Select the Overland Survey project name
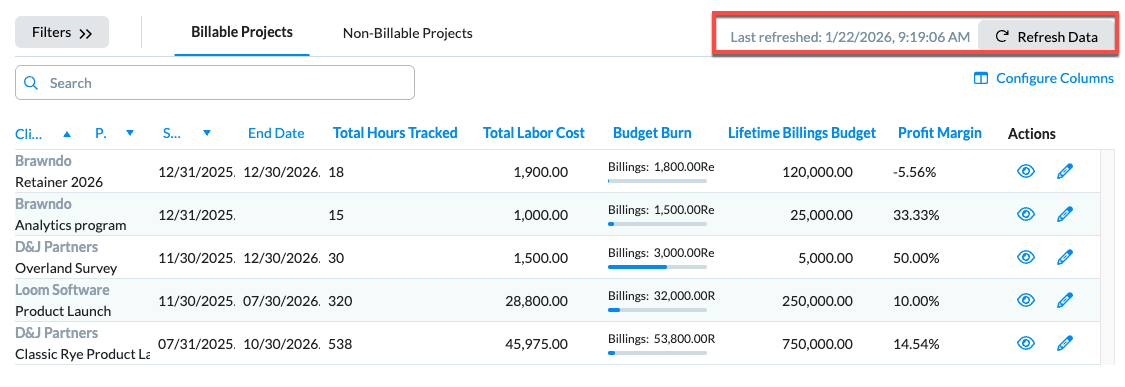The height and width of the screenshot is (387, 1125). click(66, 269)
